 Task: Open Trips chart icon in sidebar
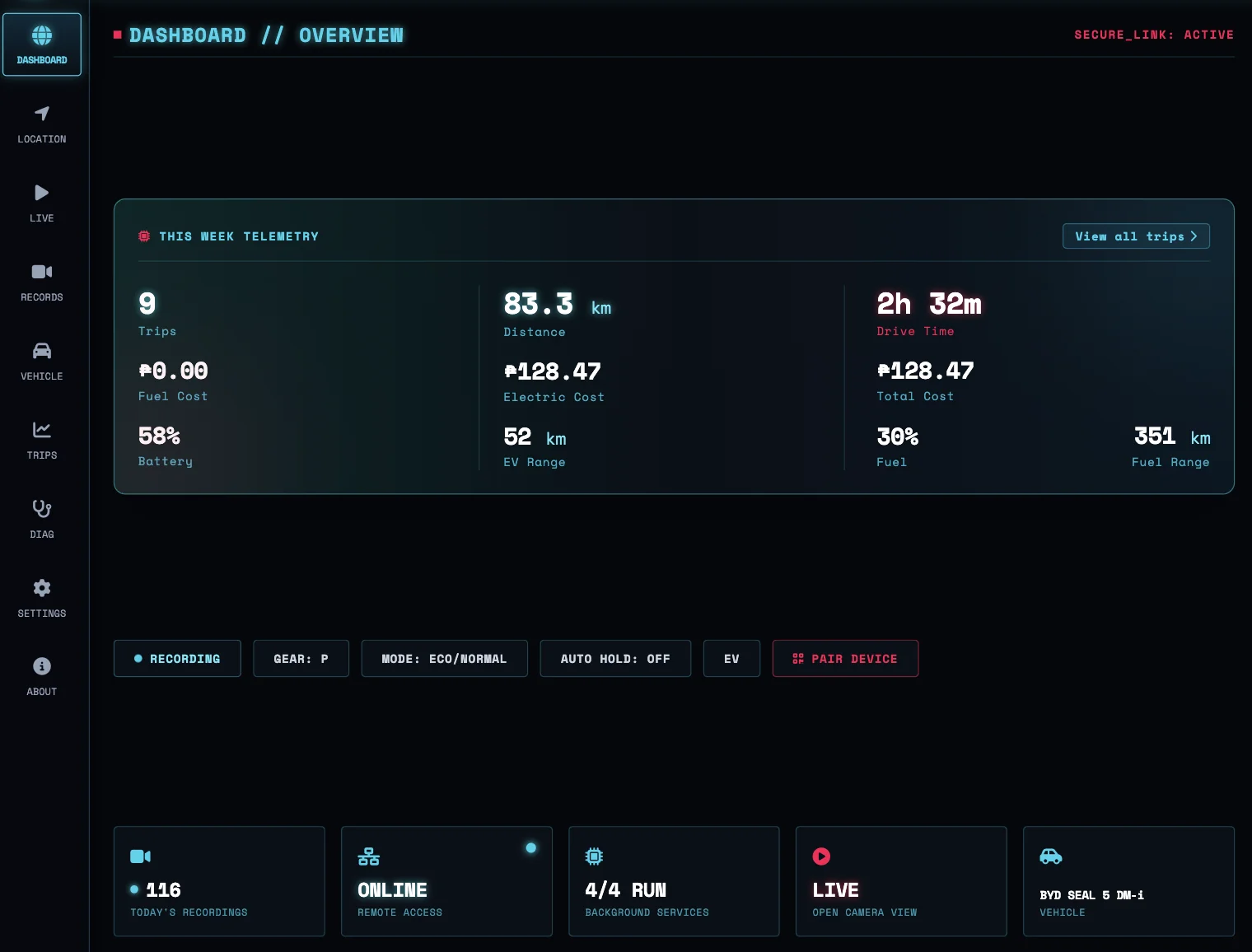(x=42, y=429)
